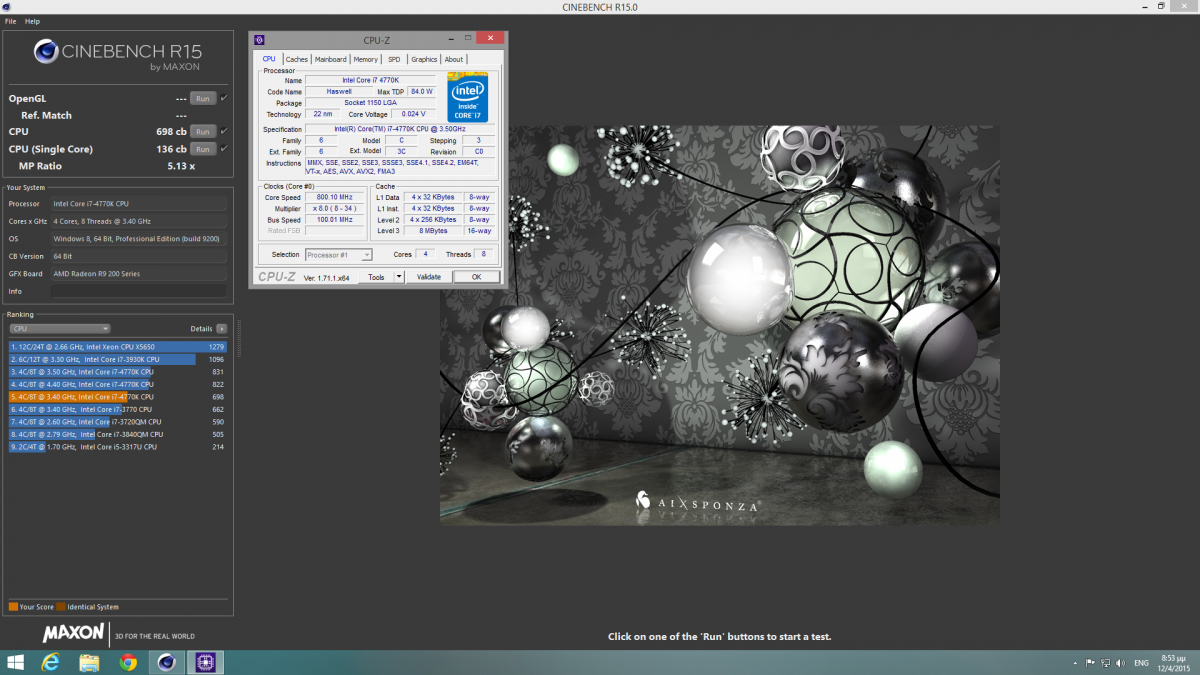The image size is (1200, 675).
Task: Open Google Chrome from the taskbar
Action: (x=128, y=663)
